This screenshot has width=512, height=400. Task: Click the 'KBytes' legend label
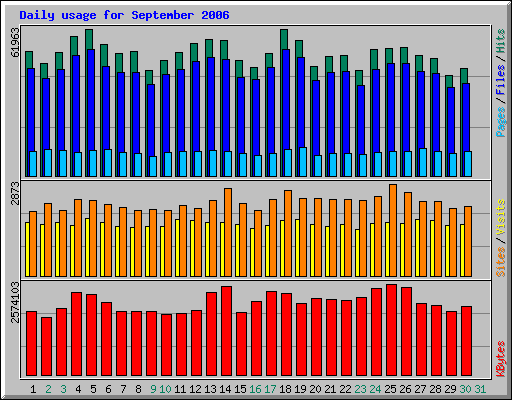tap(501, 359)
